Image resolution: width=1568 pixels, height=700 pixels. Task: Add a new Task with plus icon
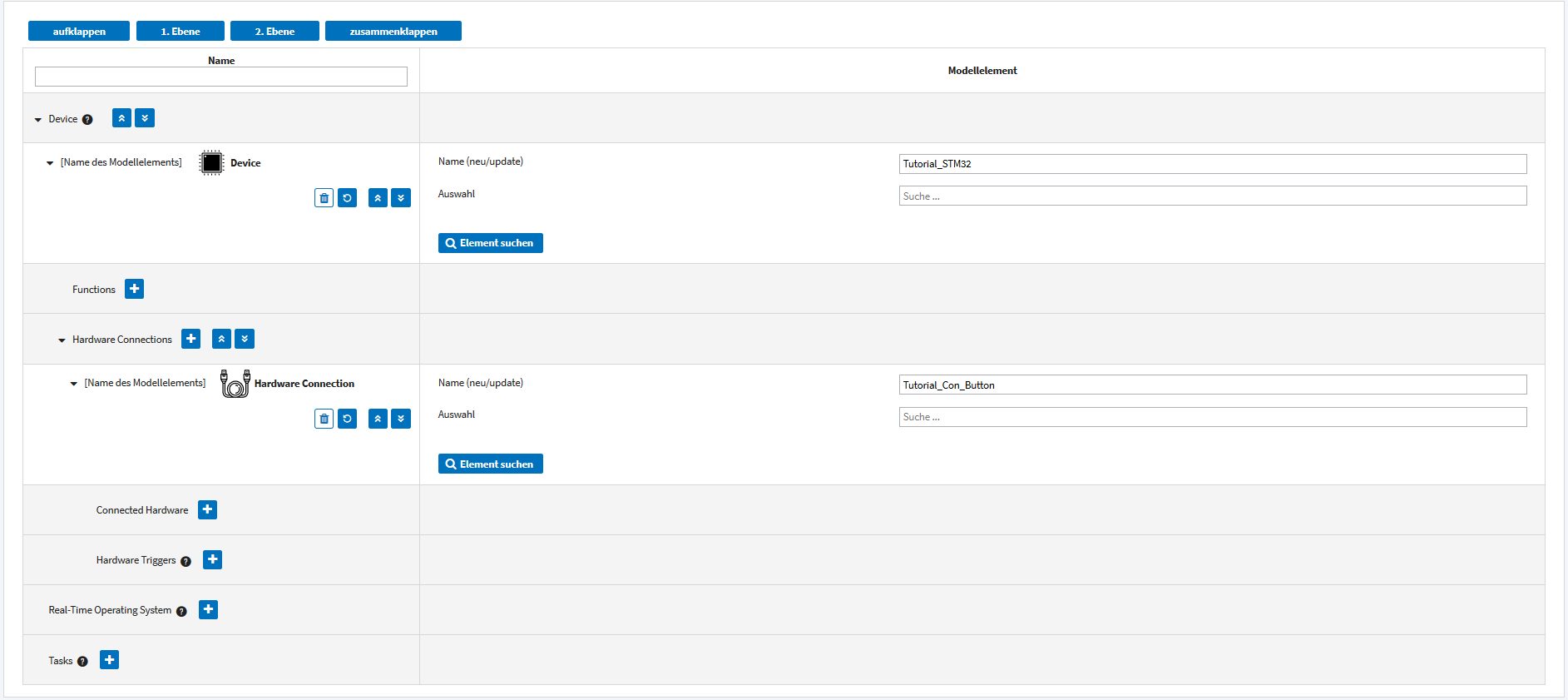109,660
